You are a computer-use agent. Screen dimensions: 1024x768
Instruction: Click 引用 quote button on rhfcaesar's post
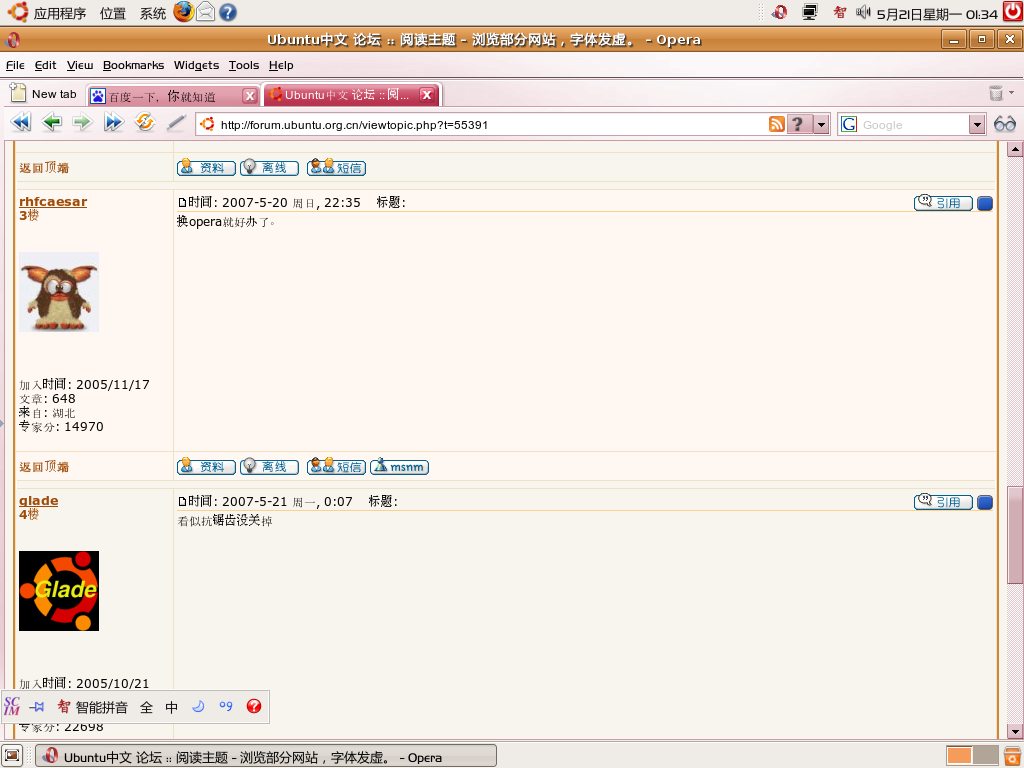pyautogui.click(x=943, y=203)
